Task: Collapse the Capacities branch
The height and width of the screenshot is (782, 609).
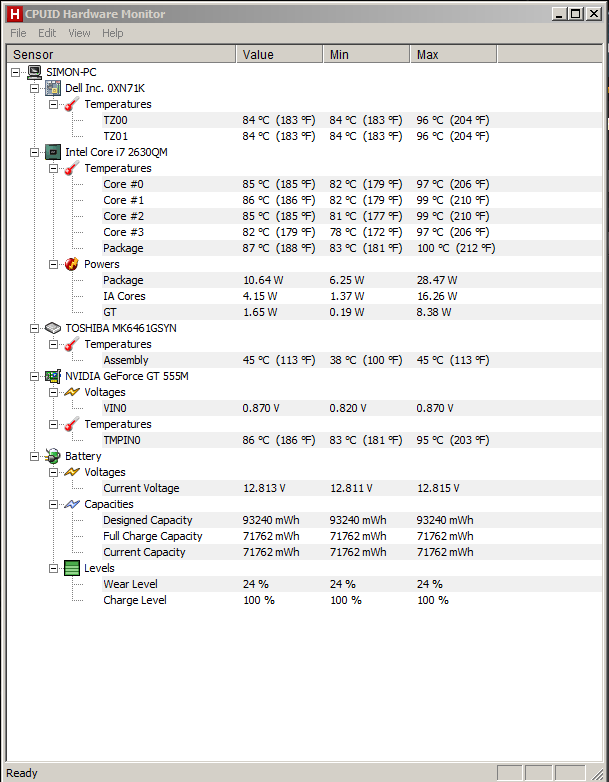Action: (x=53, y=504)
